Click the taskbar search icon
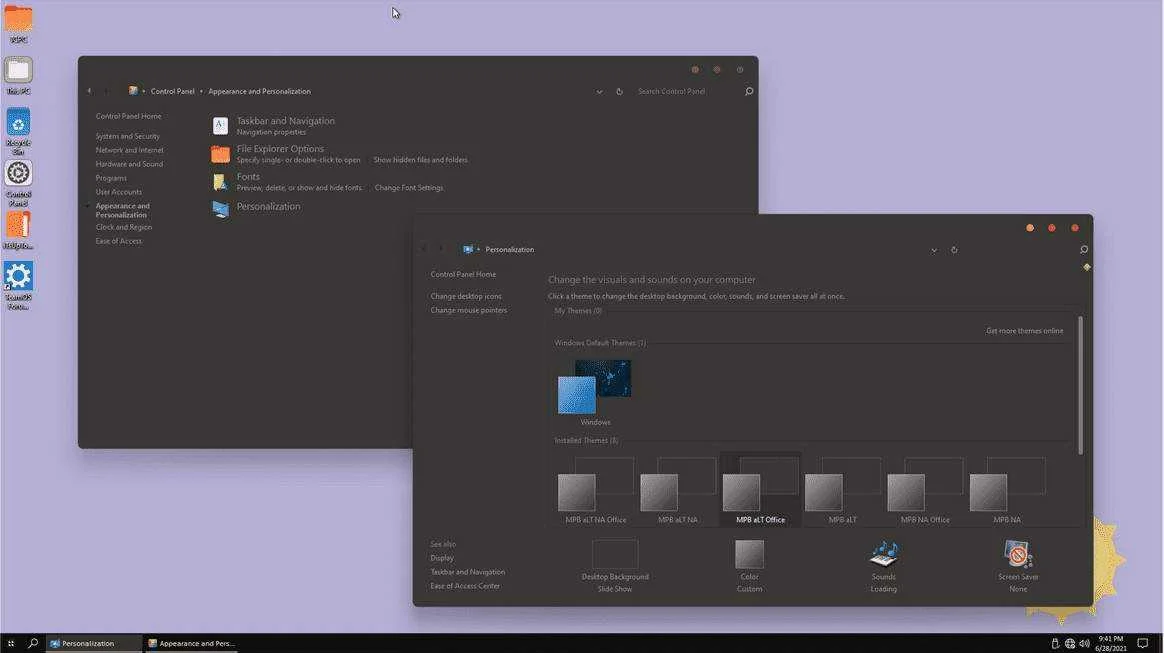 33,643
